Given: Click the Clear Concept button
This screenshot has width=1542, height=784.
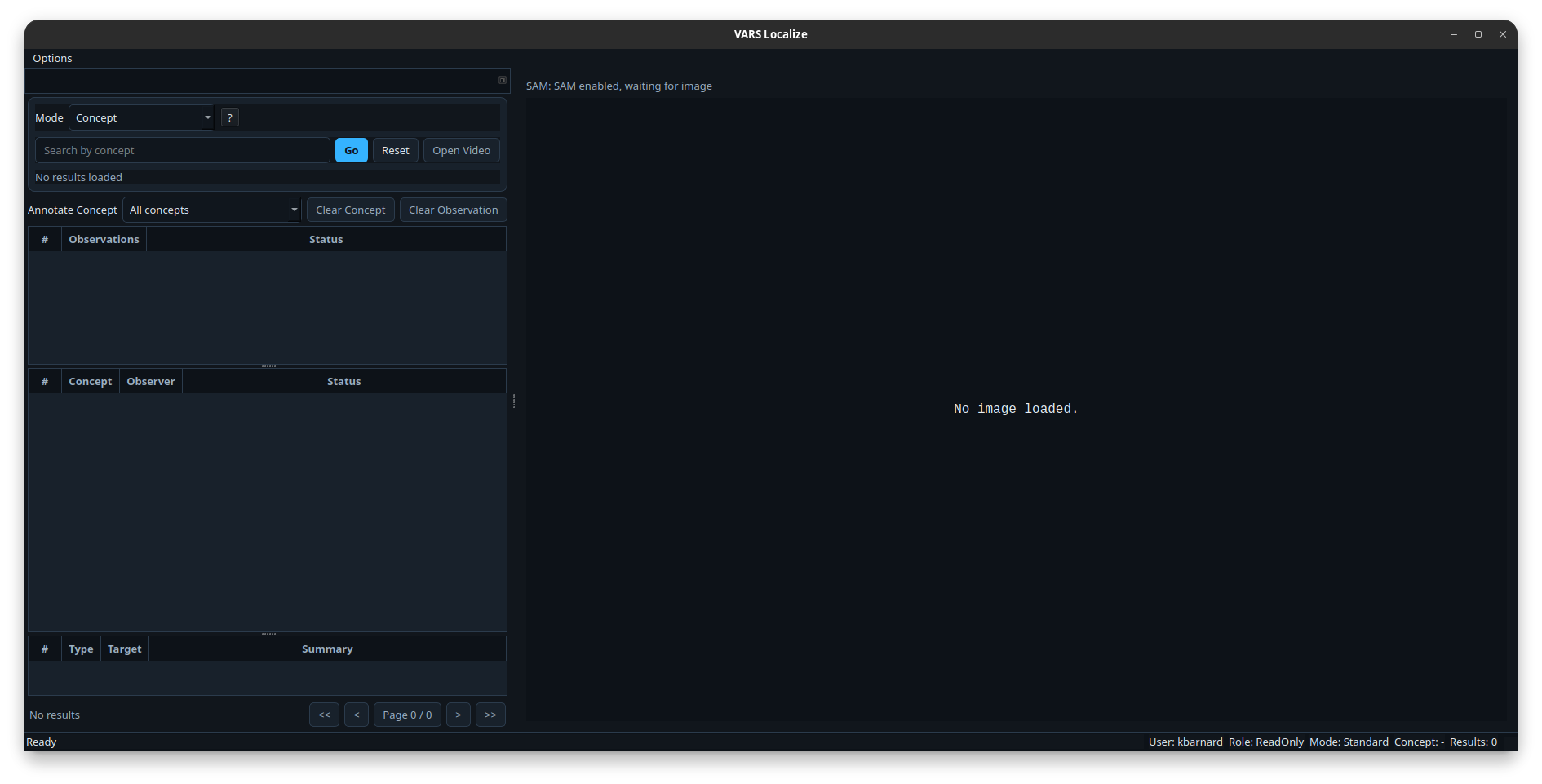Looking at the screenshot, I should 351,210.
